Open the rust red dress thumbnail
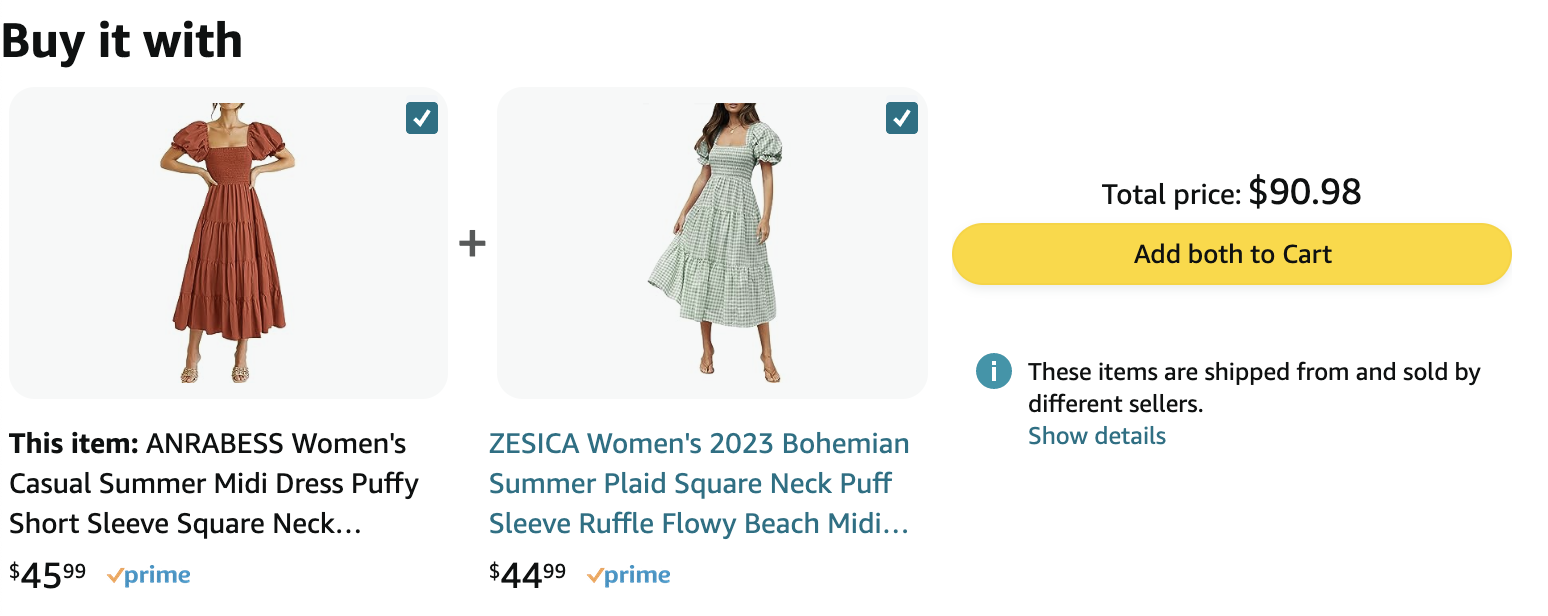This screenshot has height=616, width=1548. click(228, 243)
